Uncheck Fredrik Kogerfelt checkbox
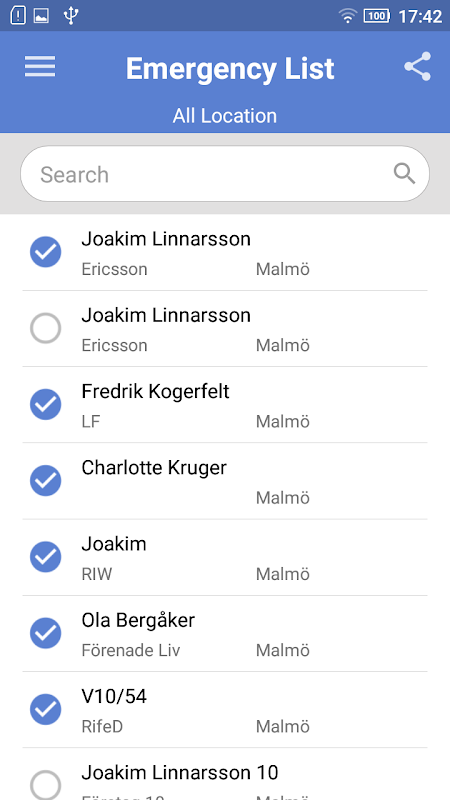This screenshot has width=450, height=800. (x=45, y=404)
